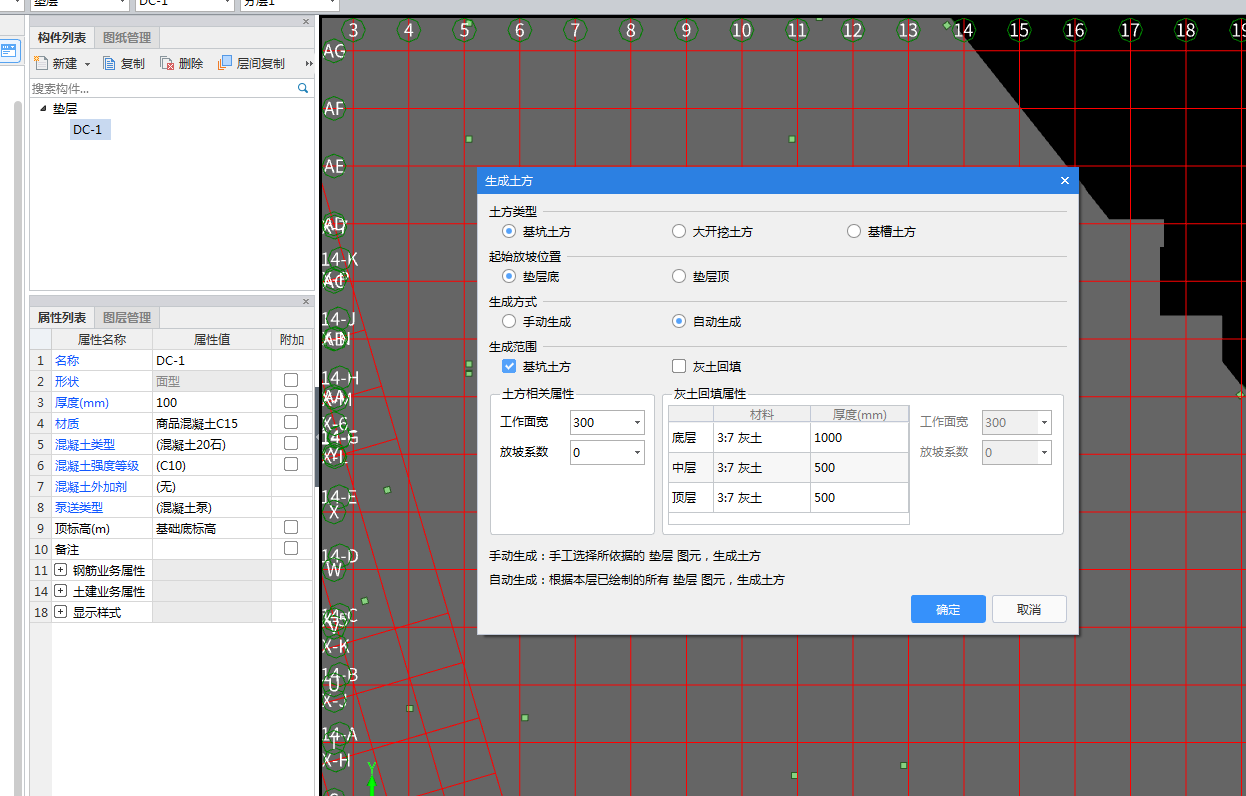
Task: Click 中层 material cell 3:7 灰土
Action: [761, 467]
